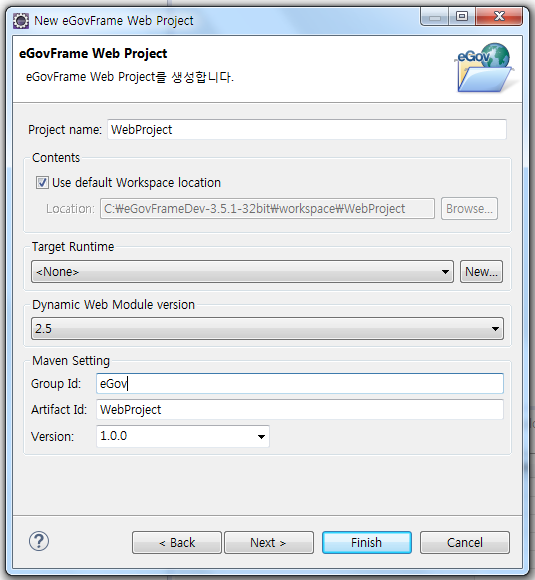Close the dialog window
This screenshot has width=535, height=580.
[x=499, y=16]
